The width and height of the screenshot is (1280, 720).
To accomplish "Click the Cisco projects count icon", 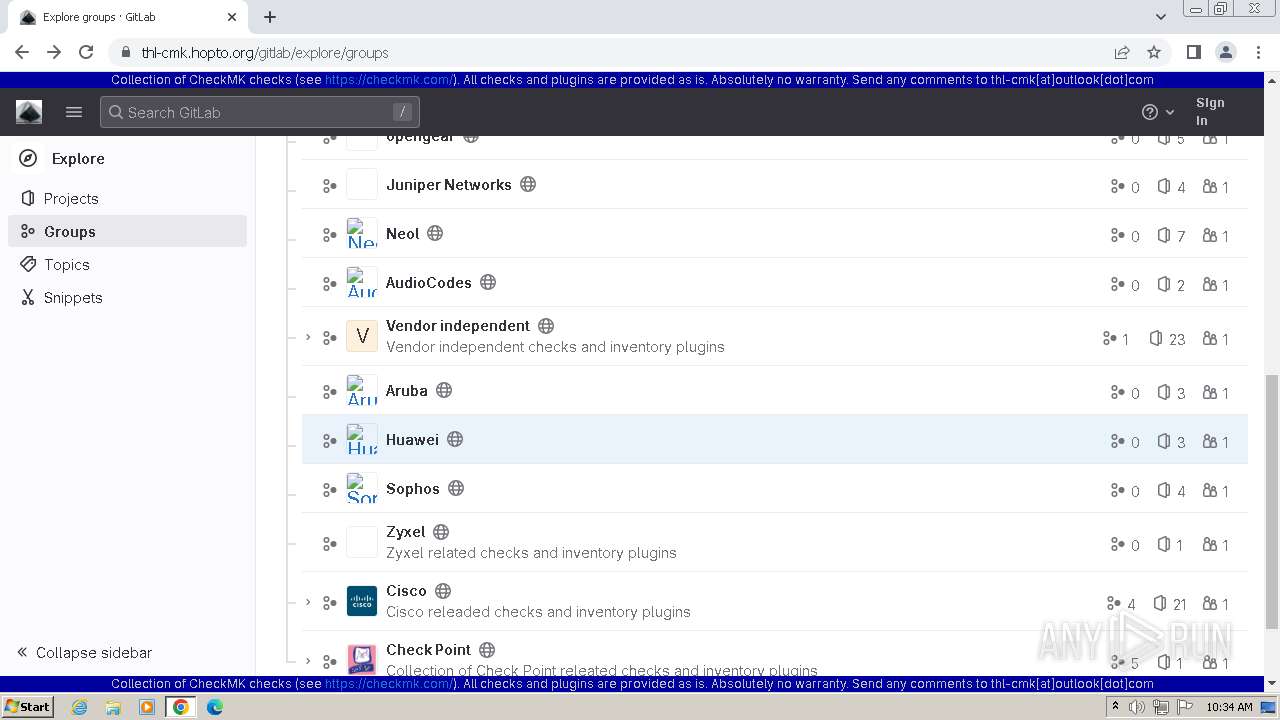I will (1160, 603).
